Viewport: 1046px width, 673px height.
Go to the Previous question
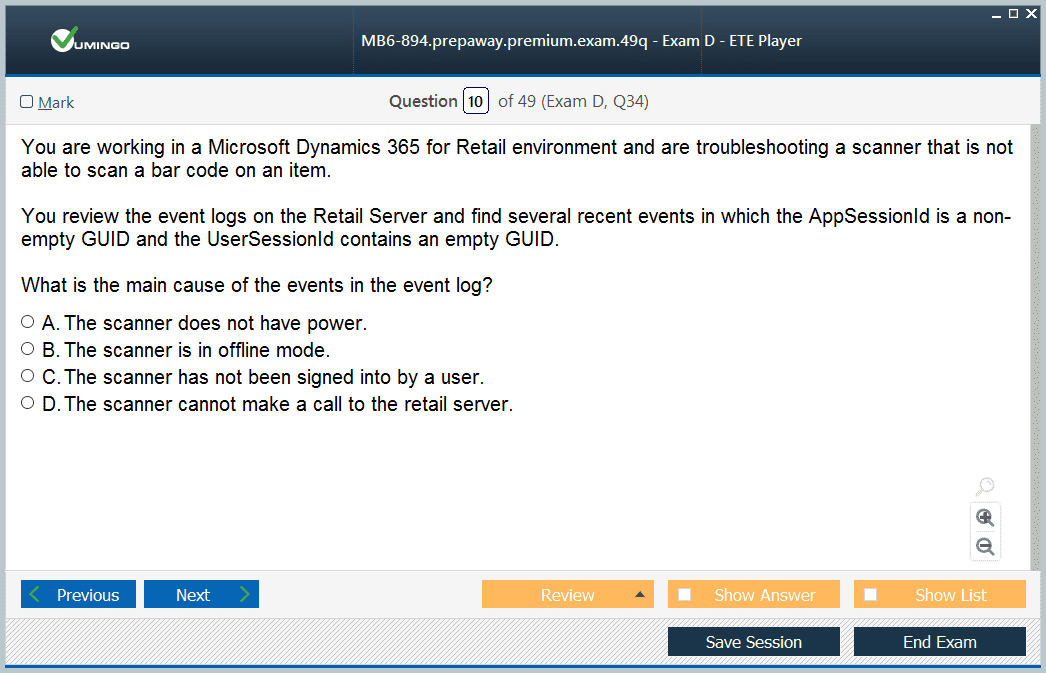point(78,594)
